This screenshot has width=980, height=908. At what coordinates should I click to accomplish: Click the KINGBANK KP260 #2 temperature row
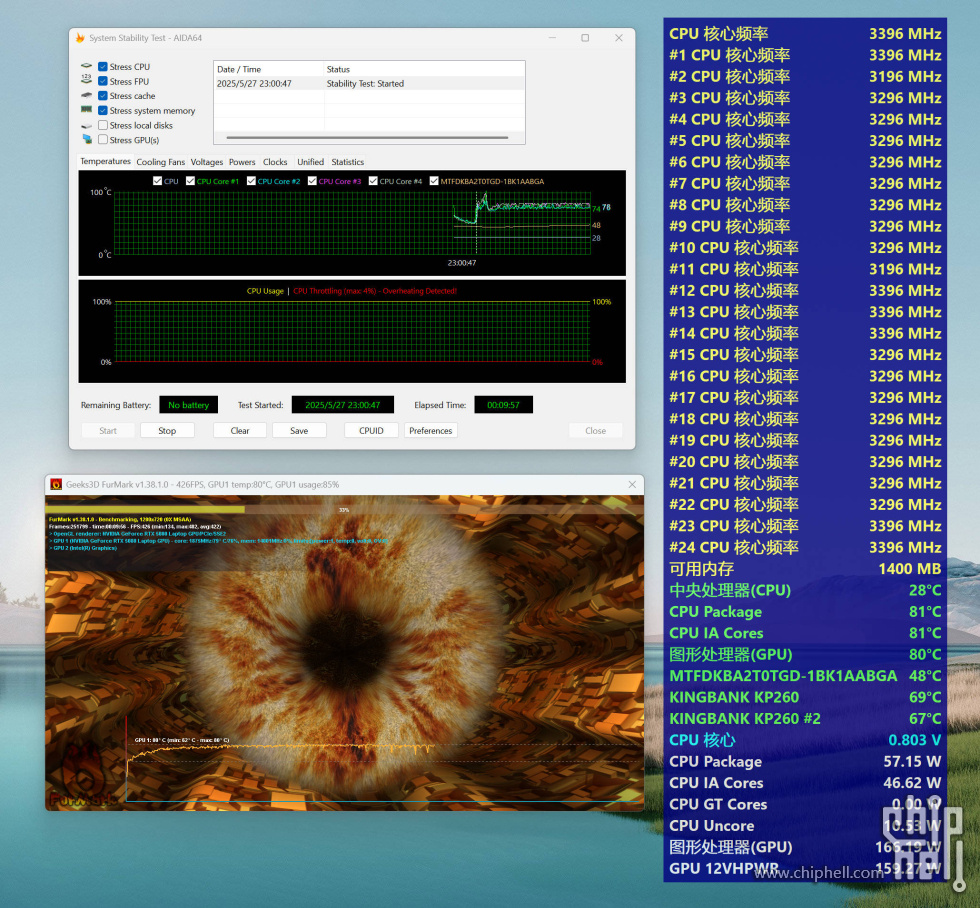coord(805,719)
